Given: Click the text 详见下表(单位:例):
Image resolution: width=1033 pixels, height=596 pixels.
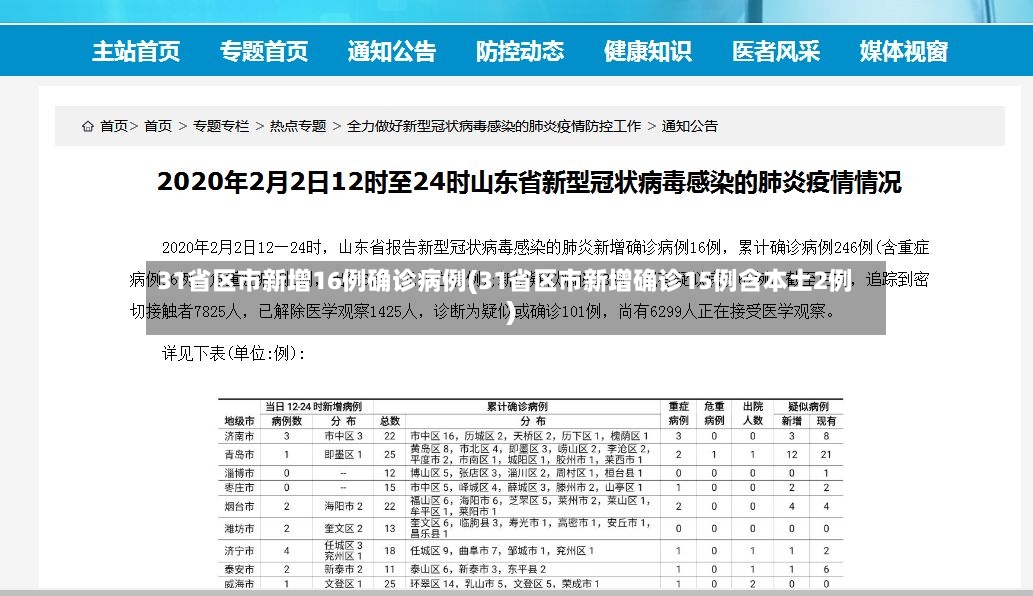Looking at the screenshot, I should pyautogui.click(x=234, y=354).
